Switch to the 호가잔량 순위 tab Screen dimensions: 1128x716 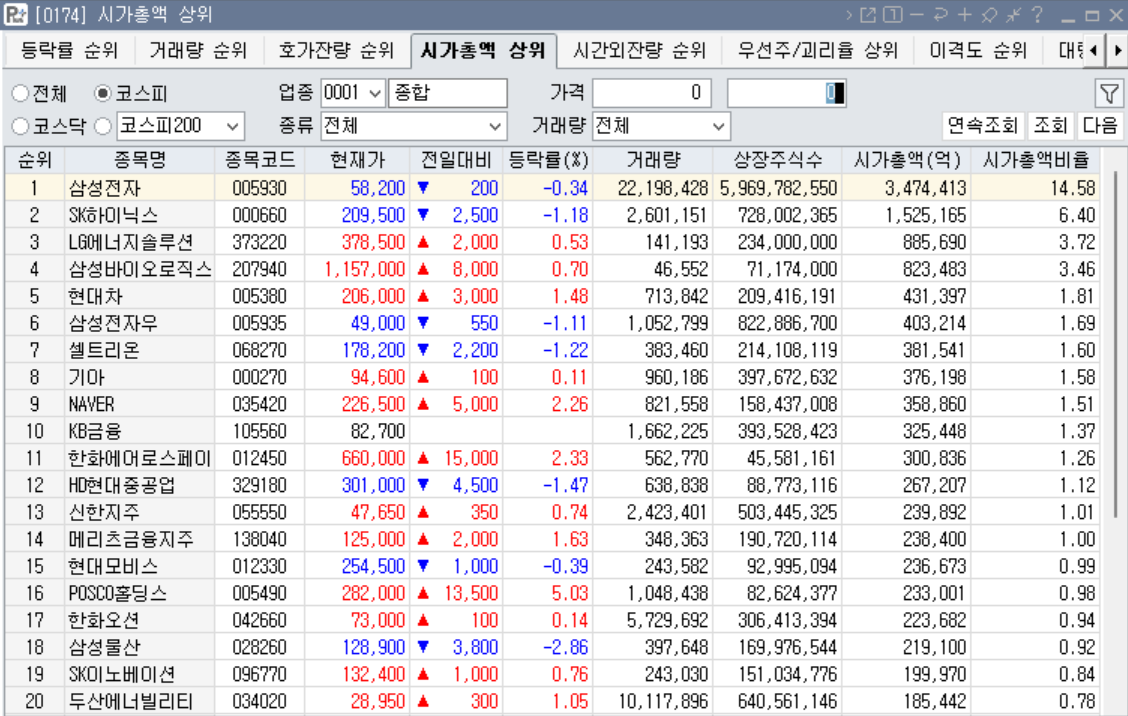[336, 50]
